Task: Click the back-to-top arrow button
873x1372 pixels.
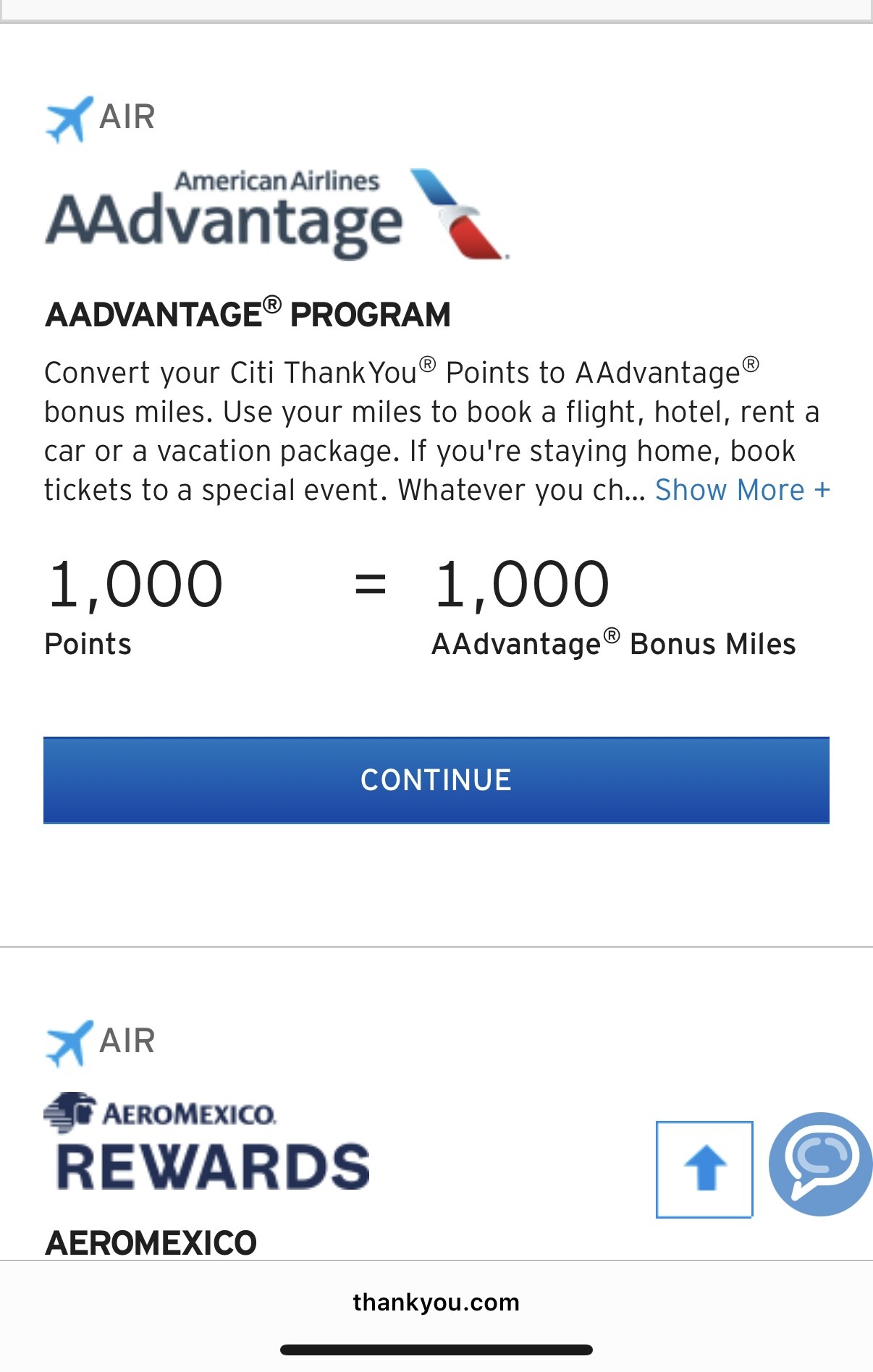Action: 704,1169
